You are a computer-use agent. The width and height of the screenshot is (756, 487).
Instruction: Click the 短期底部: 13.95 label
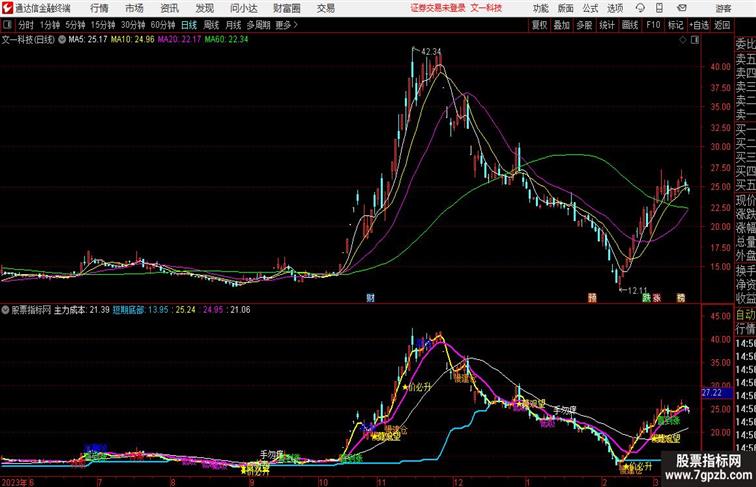pos(141,310)
